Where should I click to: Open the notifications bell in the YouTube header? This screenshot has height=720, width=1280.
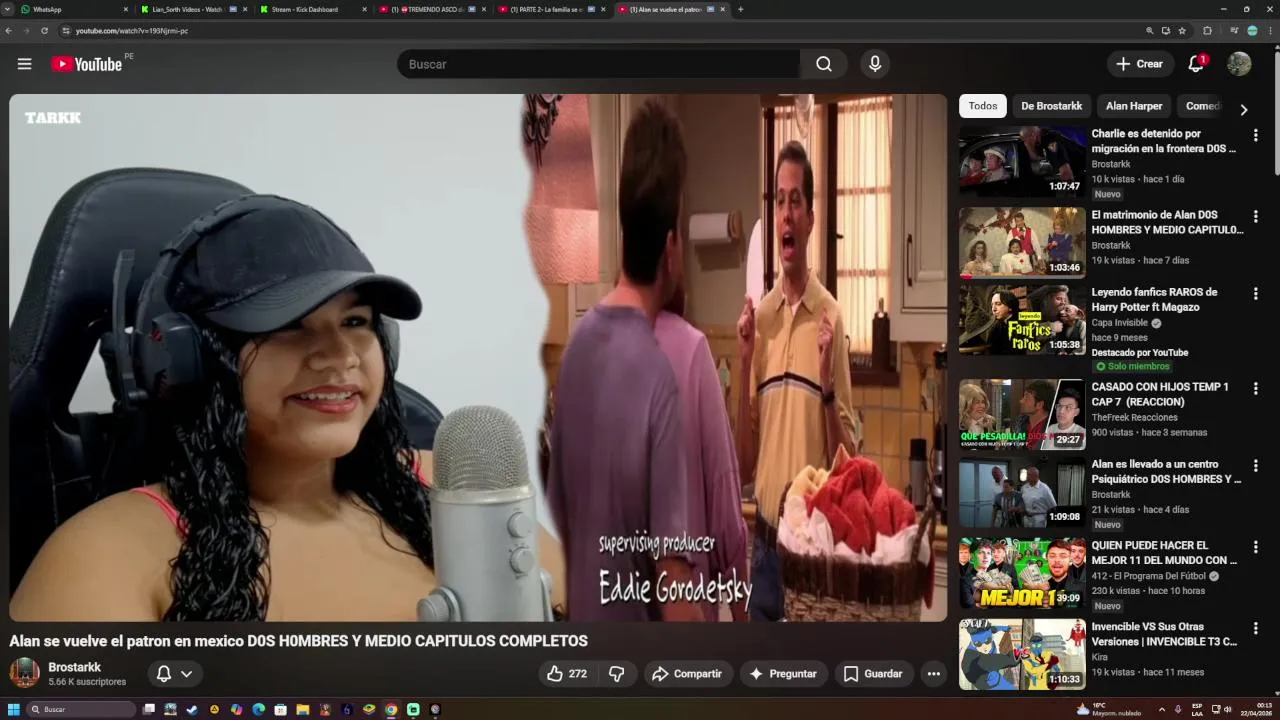point(1196,64)
